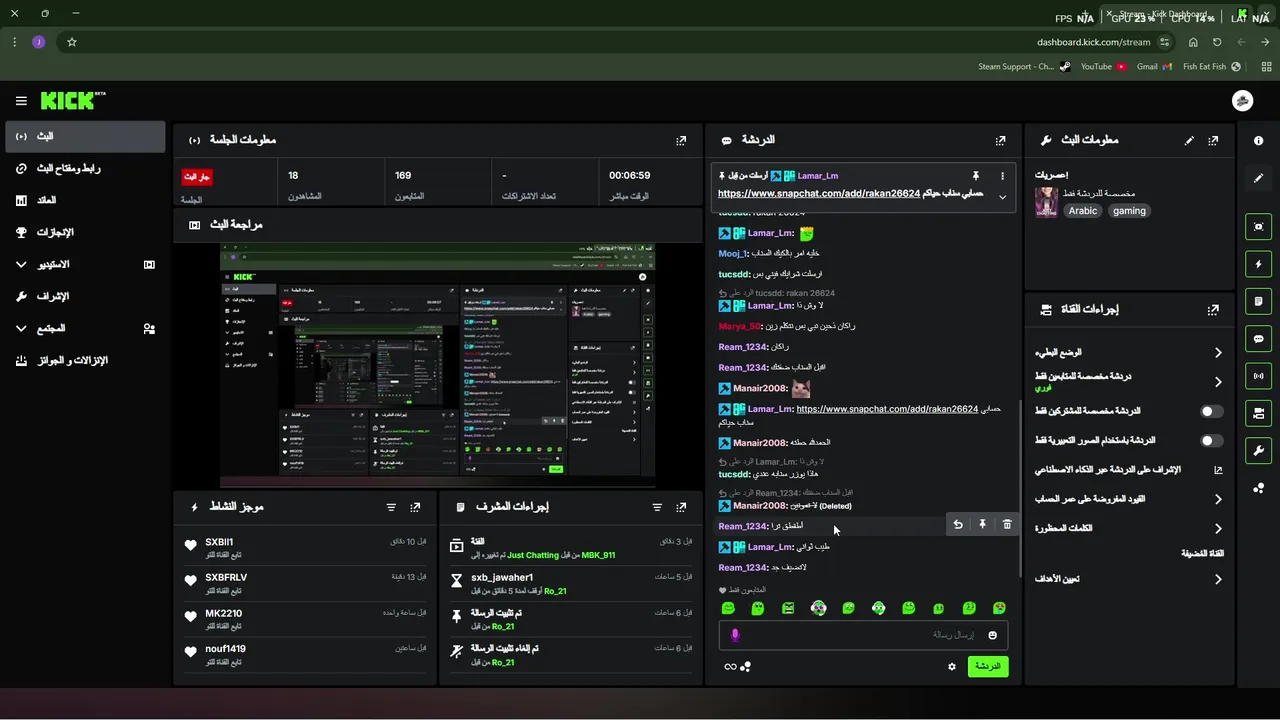This screenshot has height=720, width=1280.
Task: Pop out the إجراءات المشرف panel
Action: [x=681, y=507]
